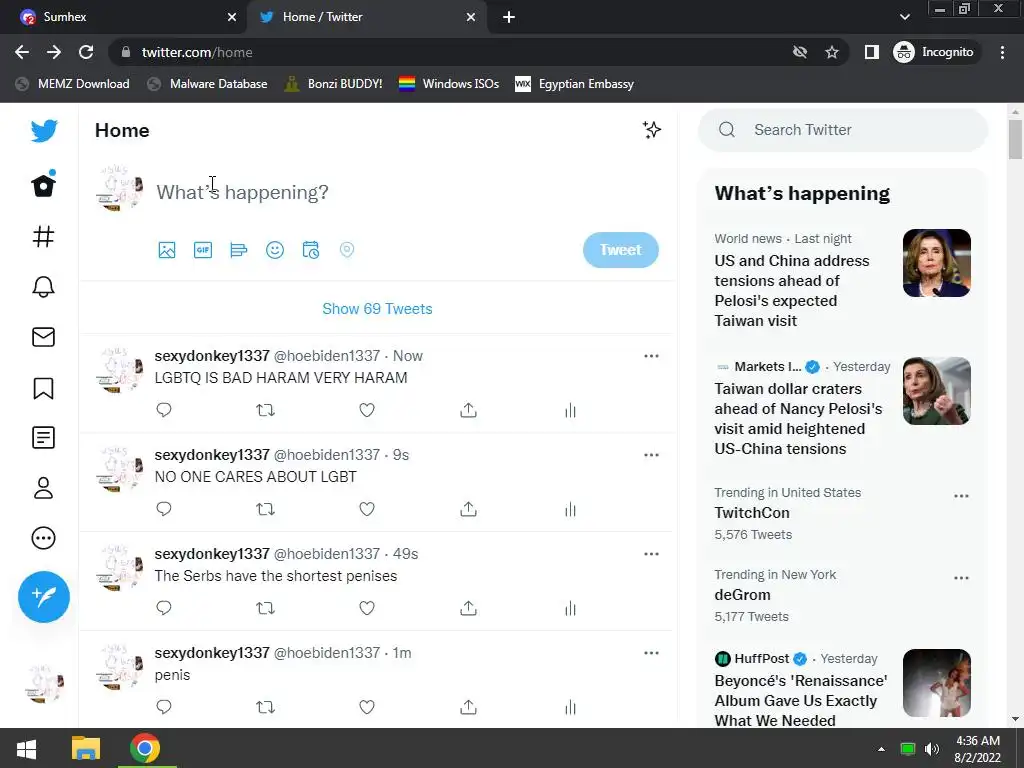Image resolution: width=1024 pixels, height=768 pixels.
Task: Open more options on NO ONE CARES tweet
Action: [x=651, y=455]
